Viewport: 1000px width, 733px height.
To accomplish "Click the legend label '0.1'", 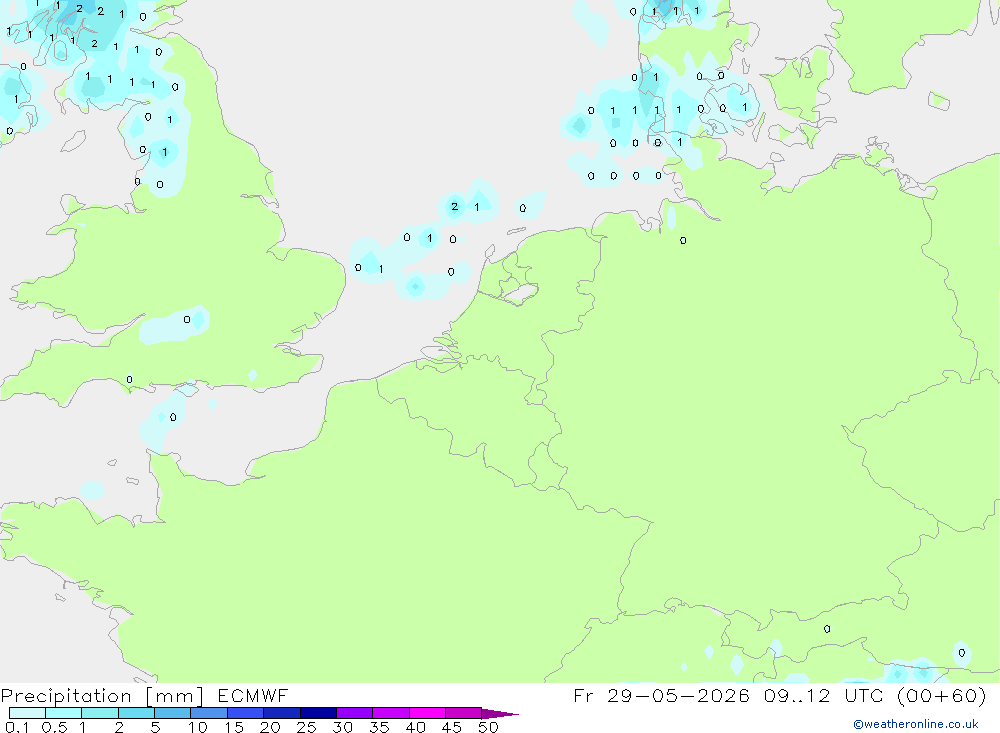I will (17, 727).
